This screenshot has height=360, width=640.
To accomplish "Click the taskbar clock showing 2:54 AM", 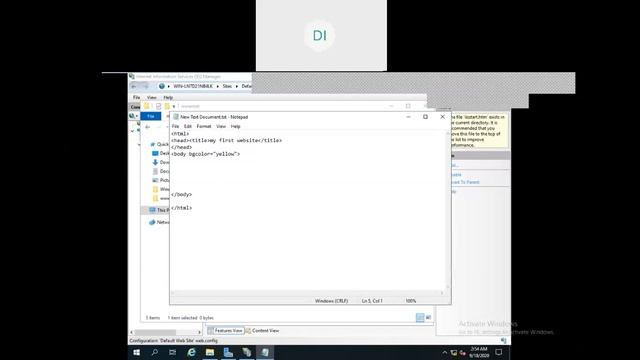I will click(479, 352).
